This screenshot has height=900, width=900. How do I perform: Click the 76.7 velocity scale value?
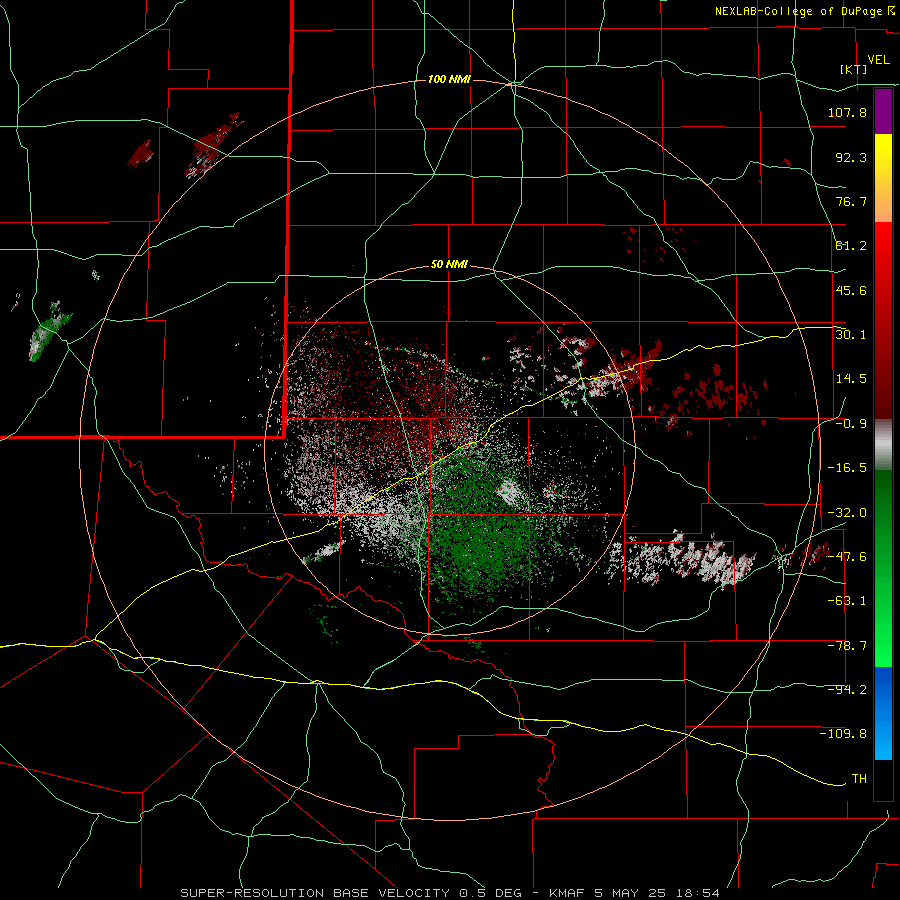point(851,201)
